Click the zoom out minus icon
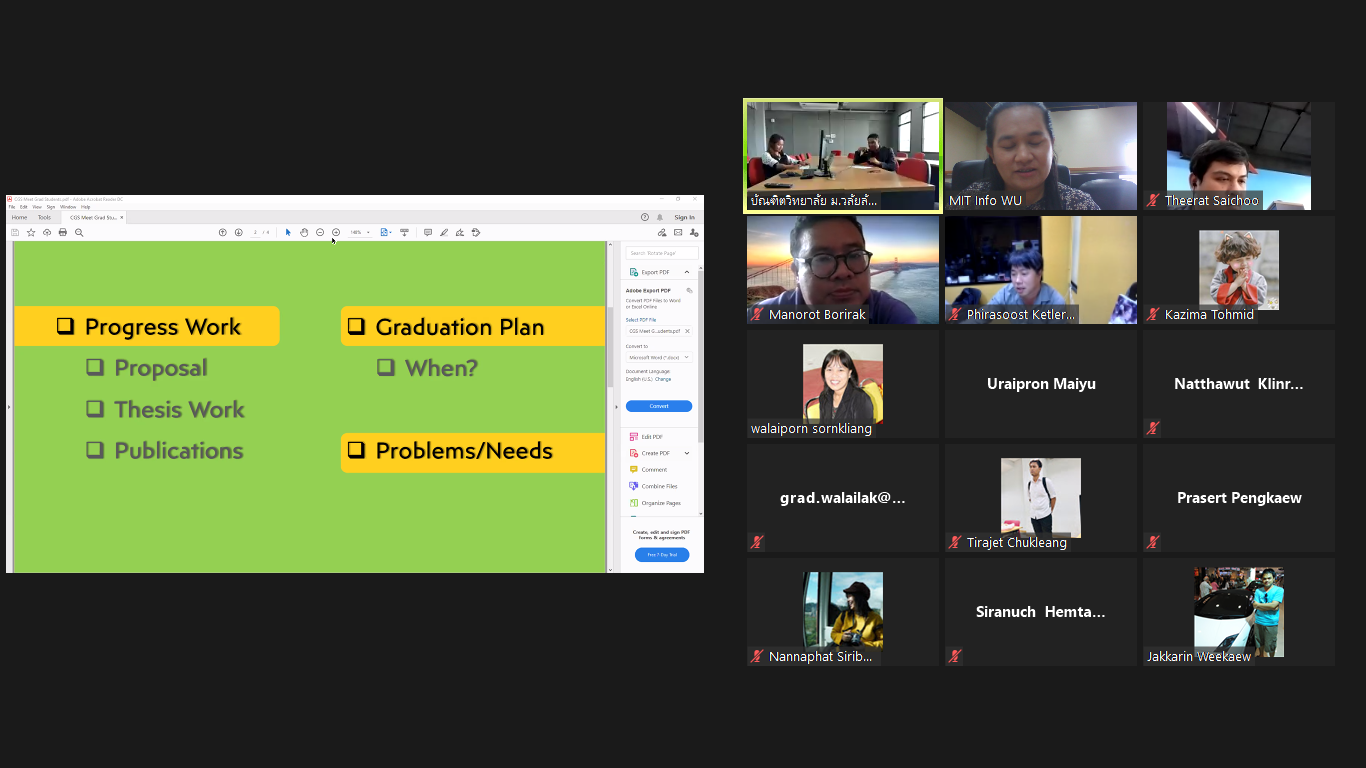This screenshot has width=1366, height=768. 320,232
